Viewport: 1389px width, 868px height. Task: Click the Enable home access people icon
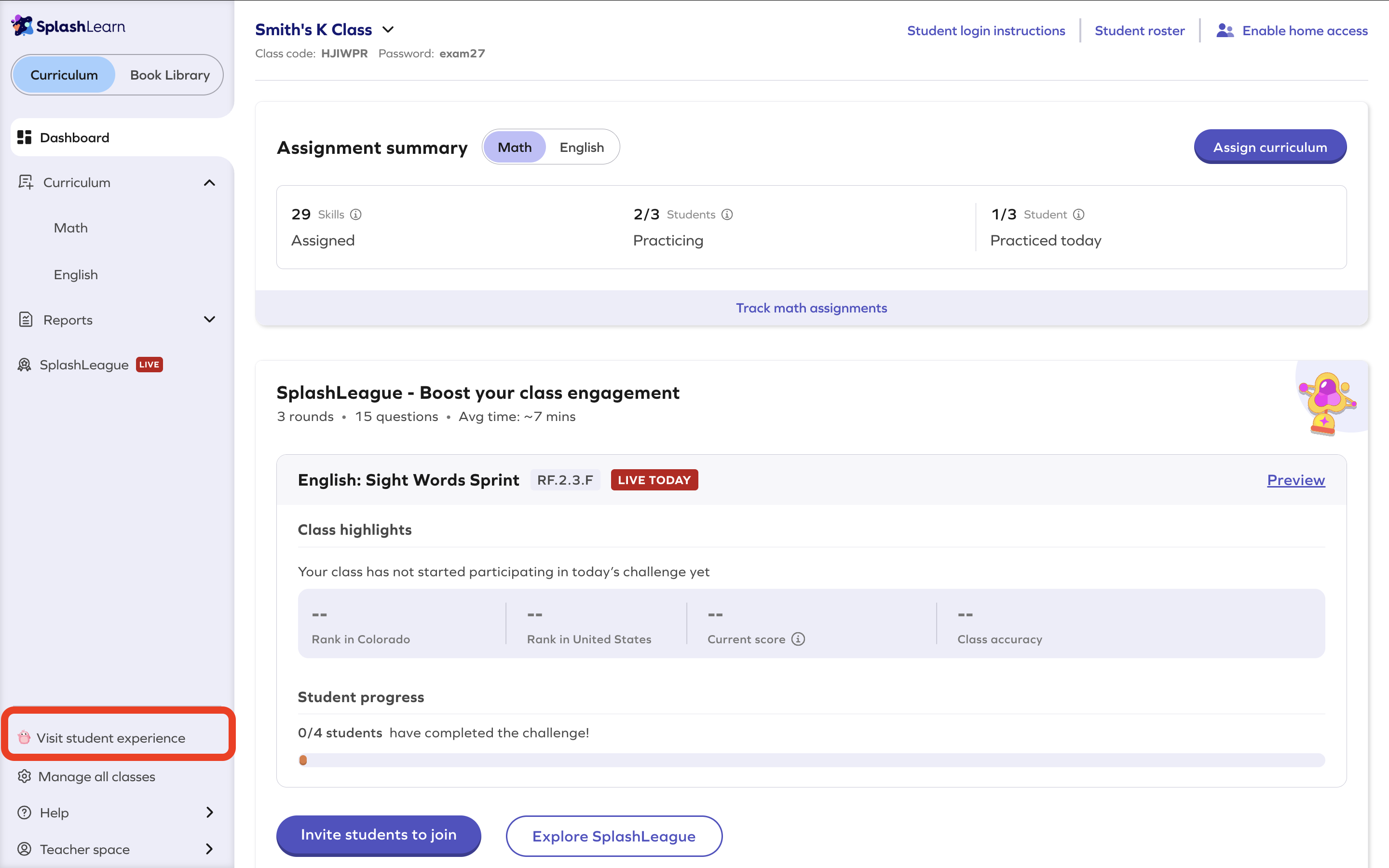(1225, 30)
